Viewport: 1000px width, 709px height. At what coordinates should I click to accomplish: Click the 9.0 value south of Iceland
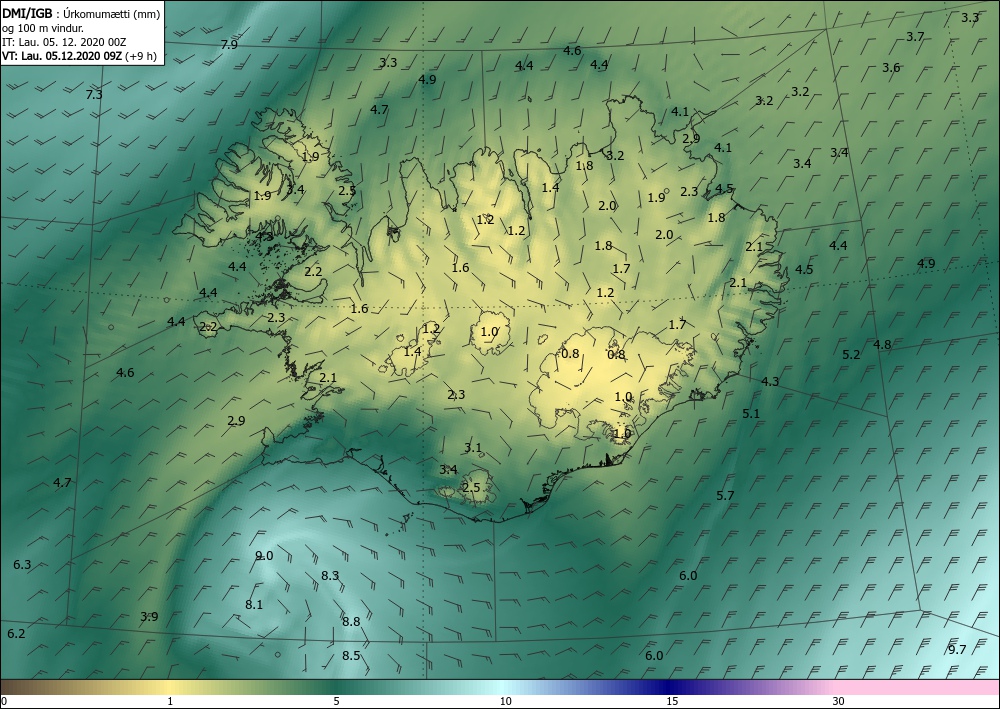[x=264, y=555]
